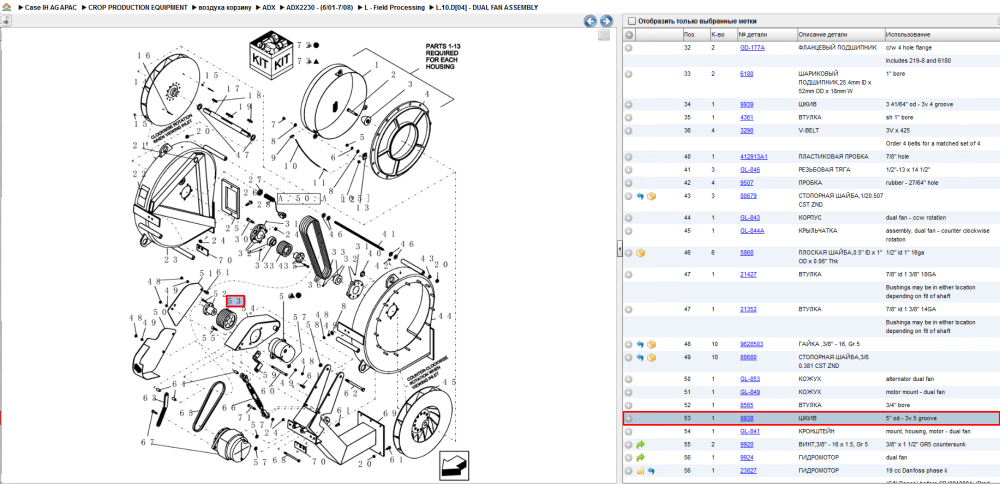Open part number link 21427
The image size is (1000, 484).
748,274
